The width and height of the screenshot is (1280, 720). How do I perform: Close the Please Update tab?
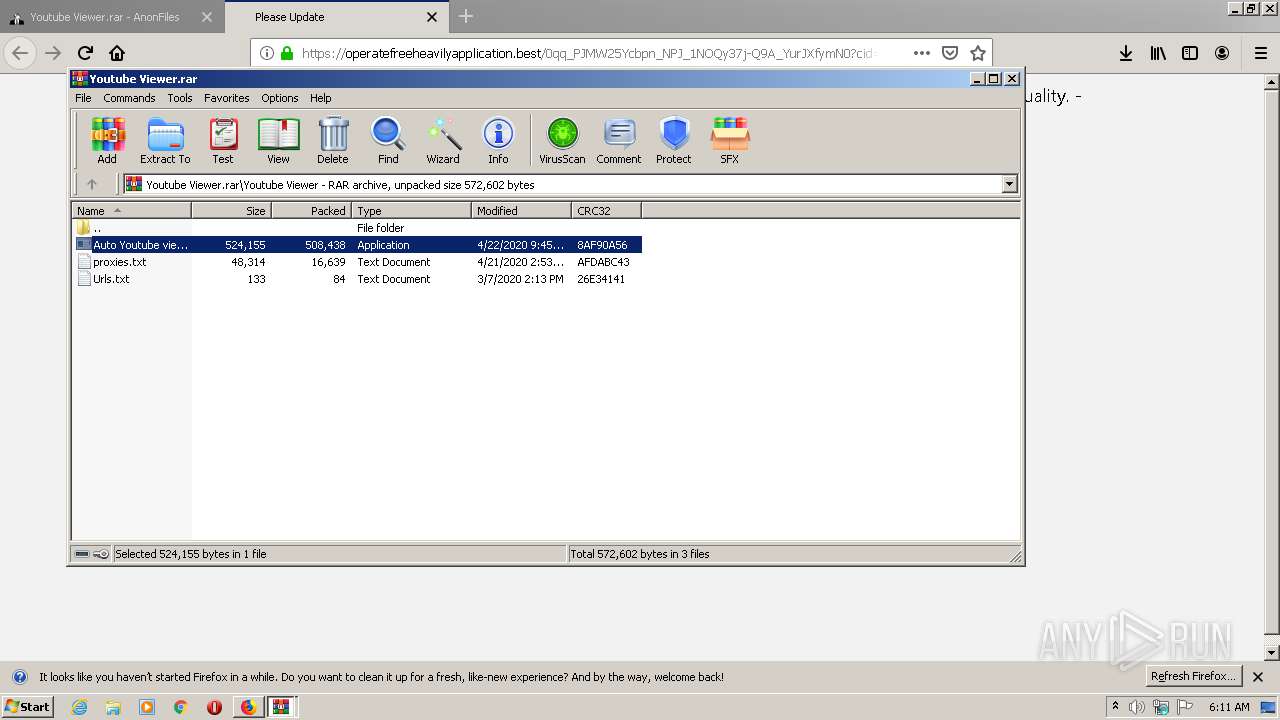[x=432, y=17]
